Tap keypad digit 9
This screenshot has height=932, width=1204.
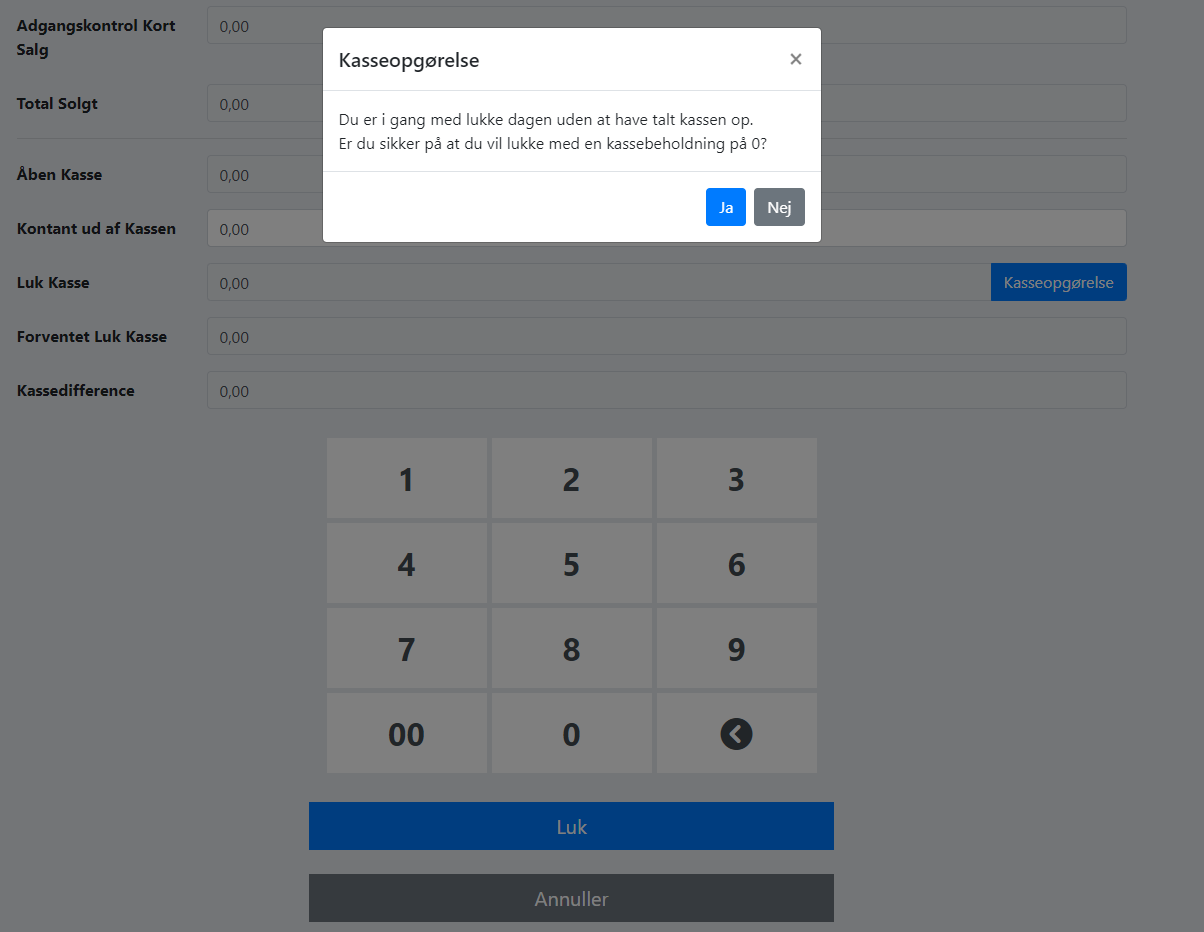pos(737,649)
